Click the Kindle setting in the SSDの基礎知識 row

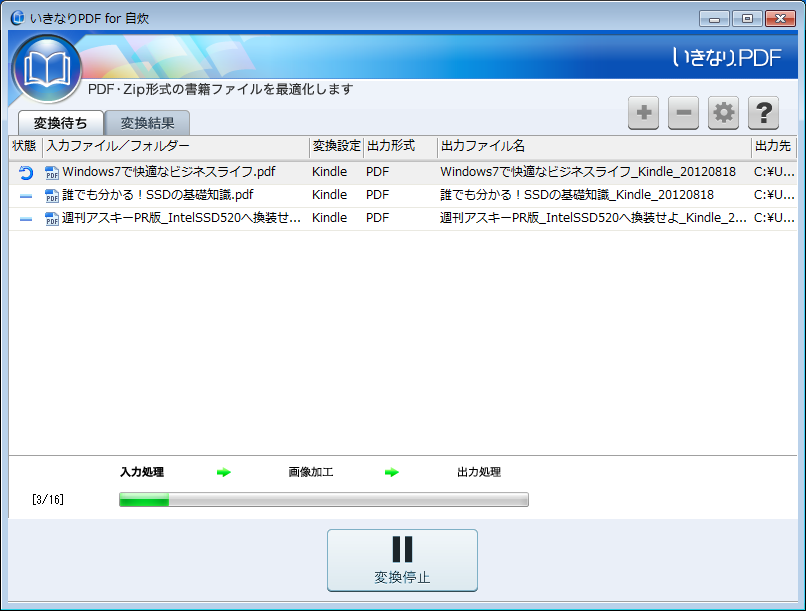pos(329,195)
